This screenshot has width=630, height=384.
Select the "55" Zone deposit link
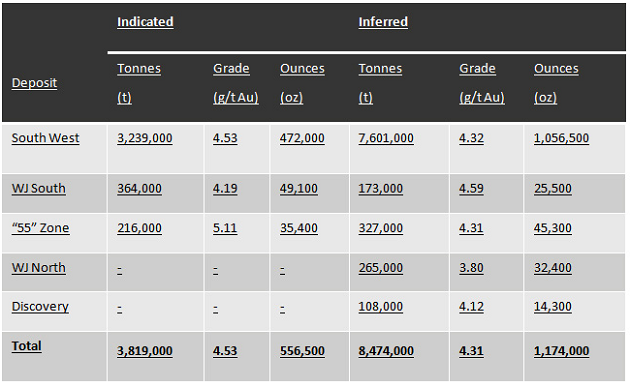[x=41, y=228]
